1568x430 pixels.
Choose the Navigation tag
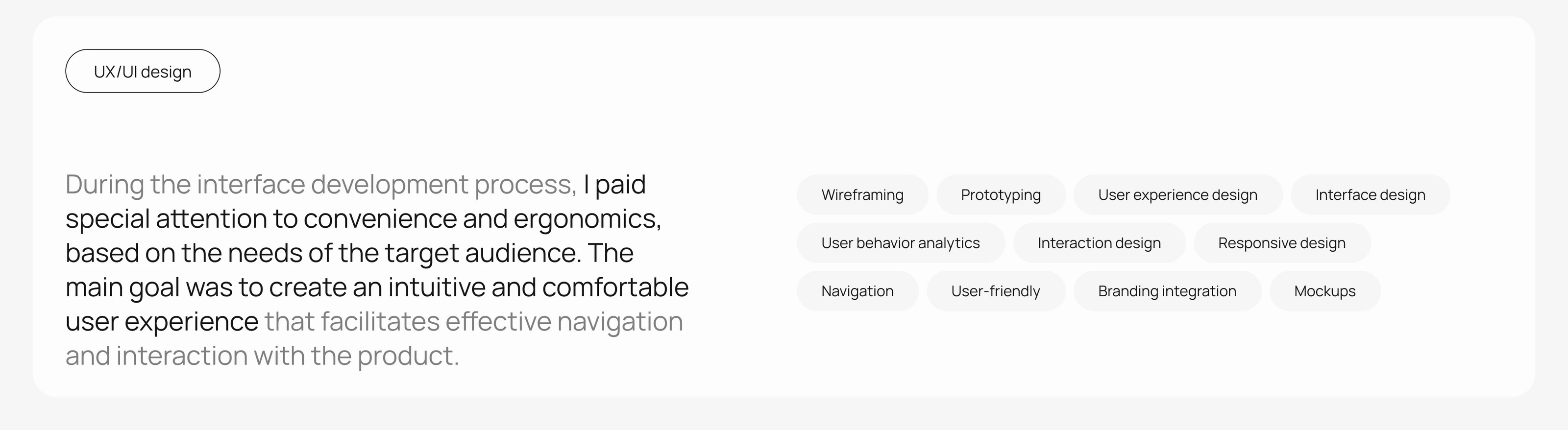tap(857, 291)
